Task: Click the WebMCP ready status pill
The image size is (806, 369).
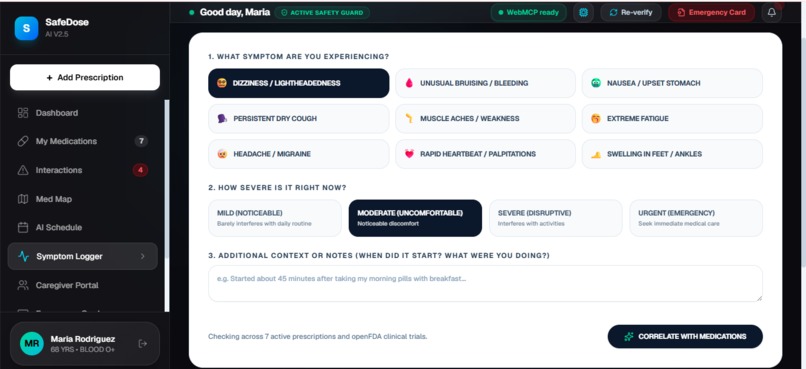Action: click(x=528, y=12)
